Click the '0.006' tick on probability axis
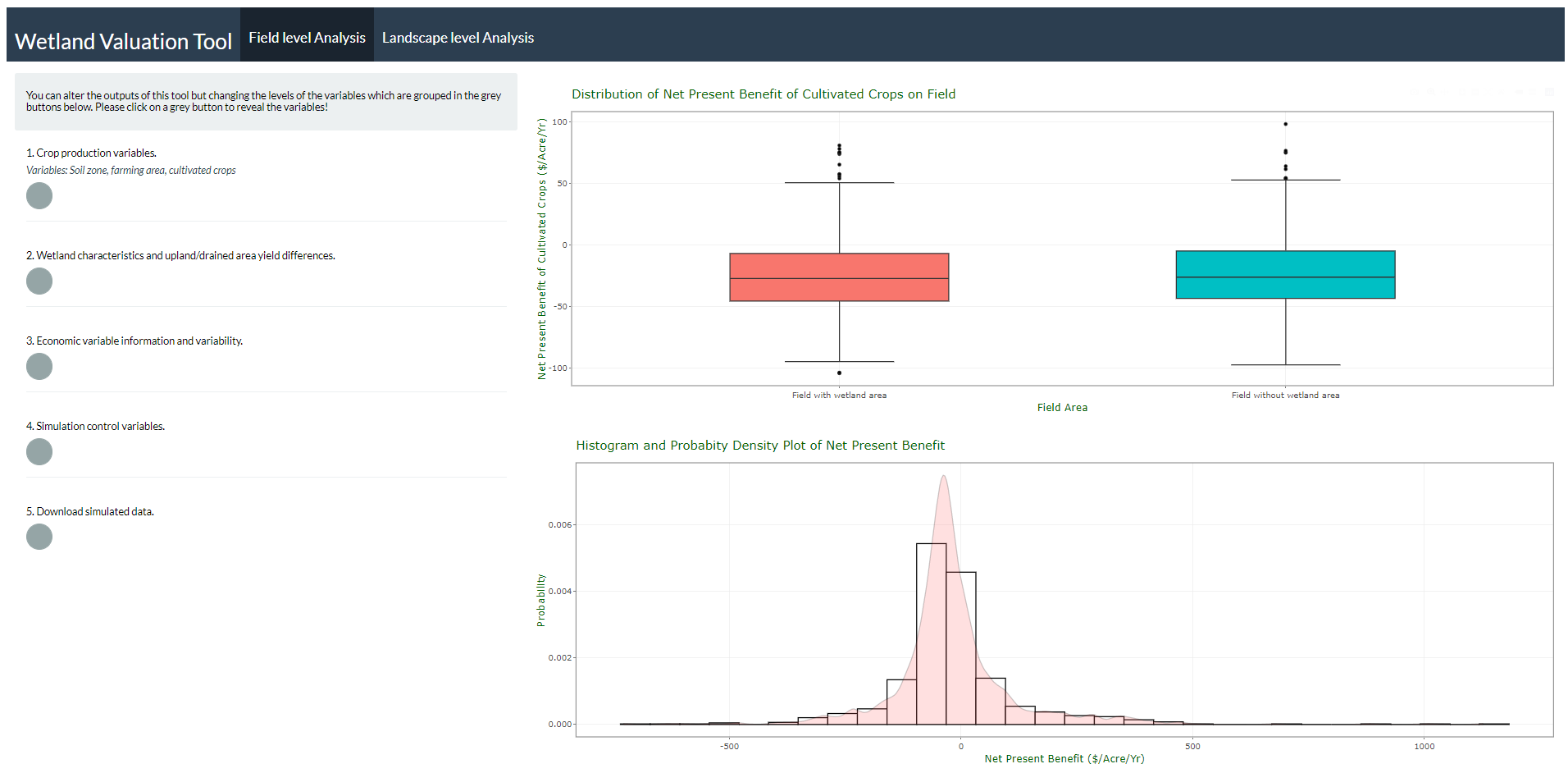 coord(560,525)
